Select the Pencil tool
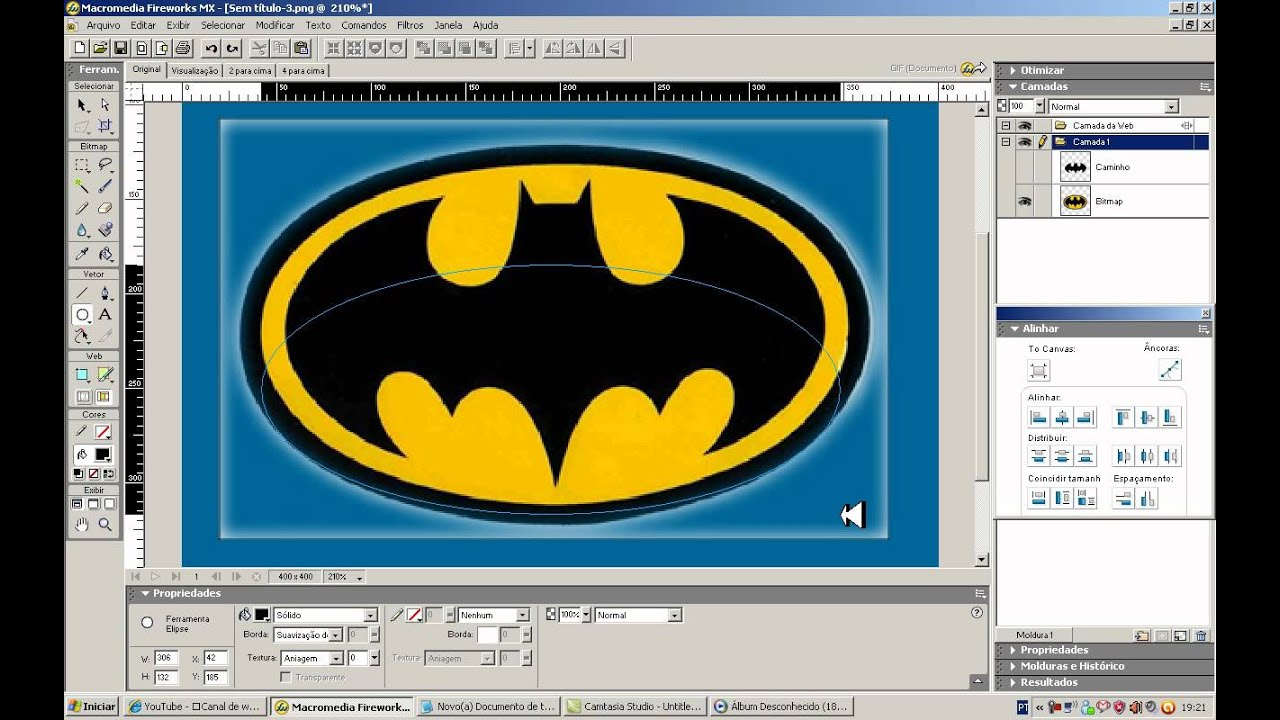This screenshot has width=1280, height=720. click(82, 208)
